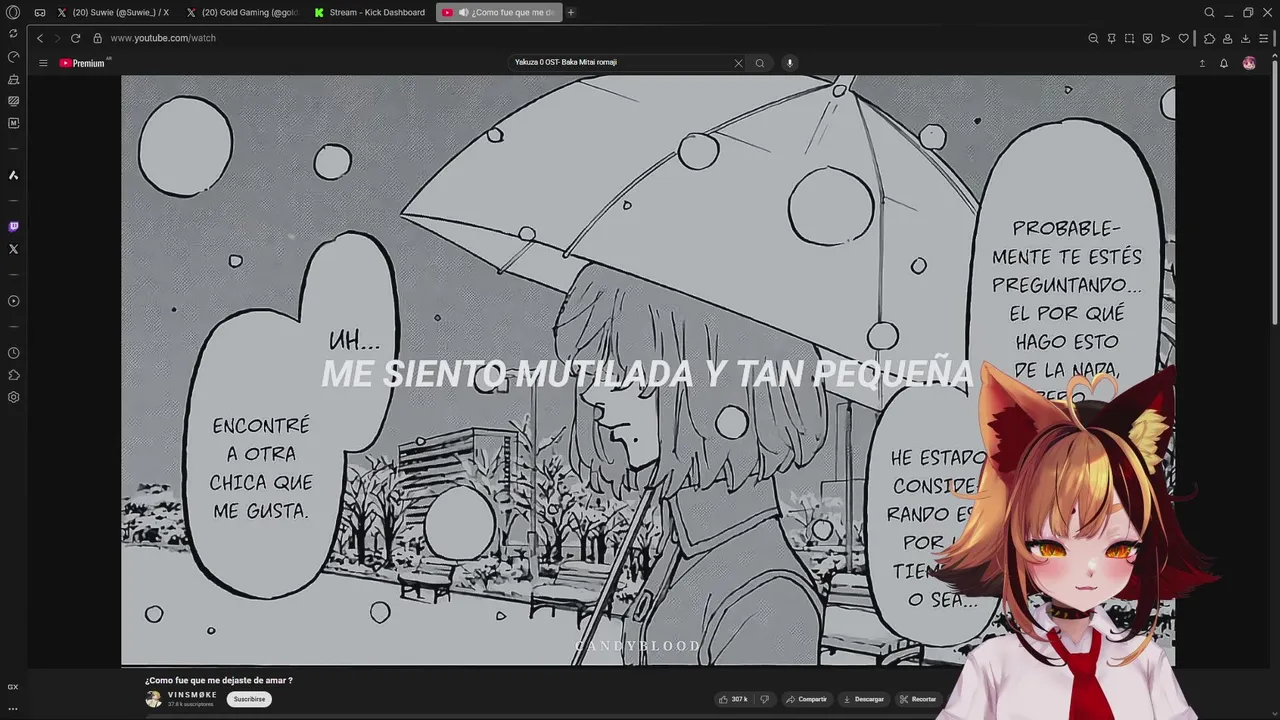Click the video player to pause
The image size is (1280, 720).
(648, 370)
